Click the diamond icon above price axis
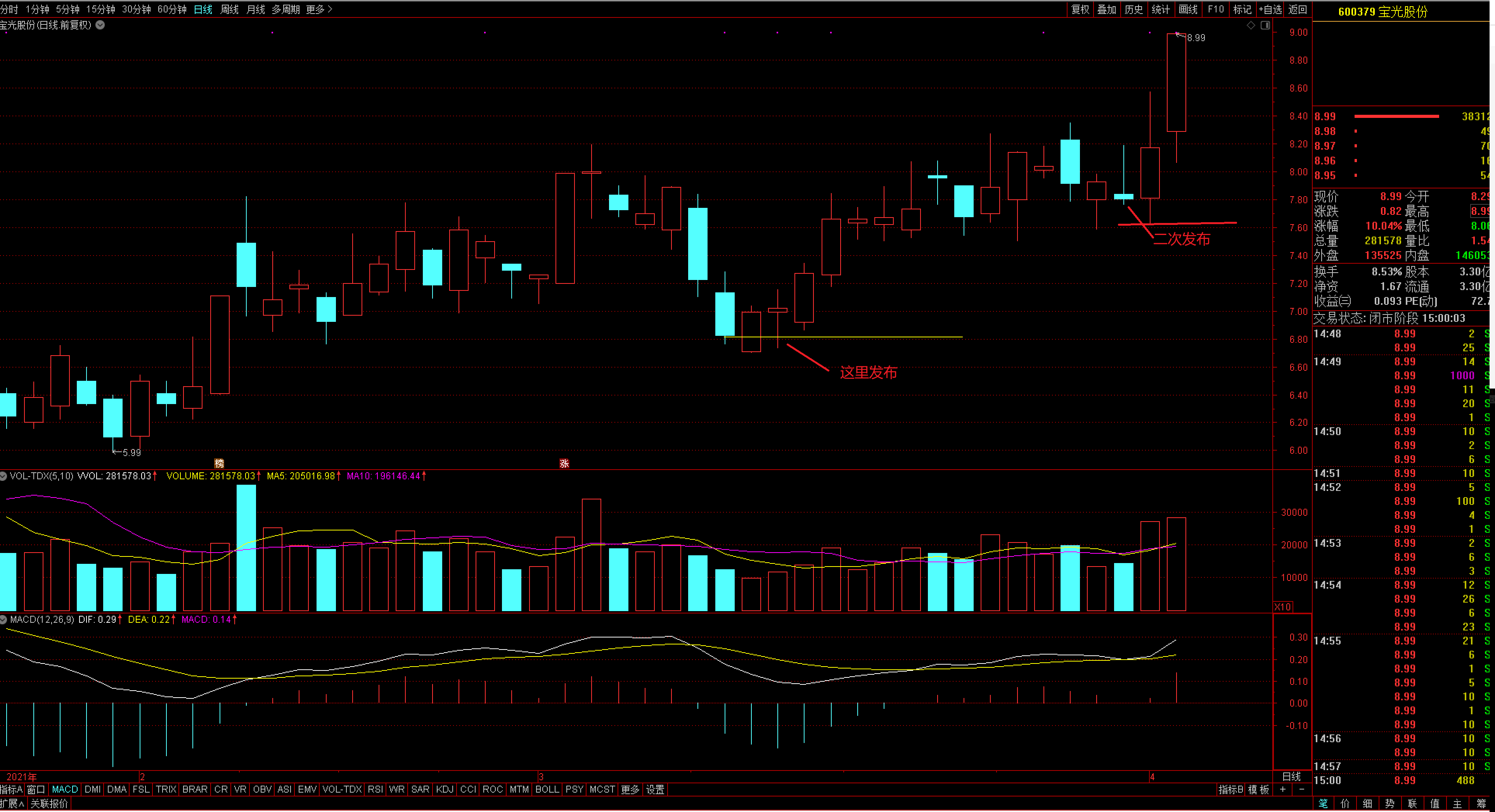 click(1251, 25)
